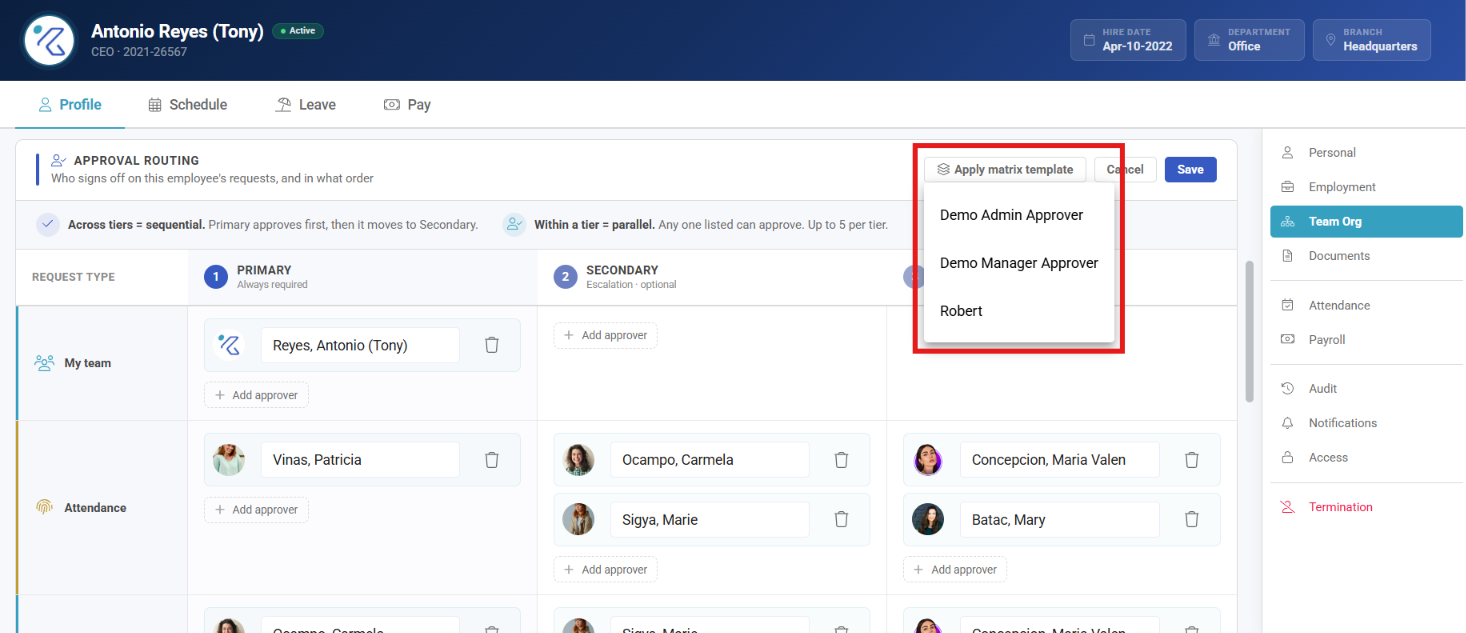This screenshot has width=1466, height=633.
Task: Click the Branch Headquarters badge
Action: tap(1371, 40)
